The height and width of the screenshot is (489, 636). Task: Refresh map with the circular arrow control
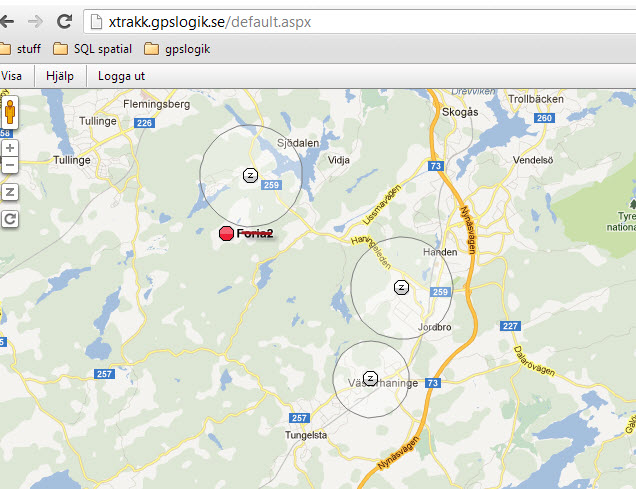10,219
